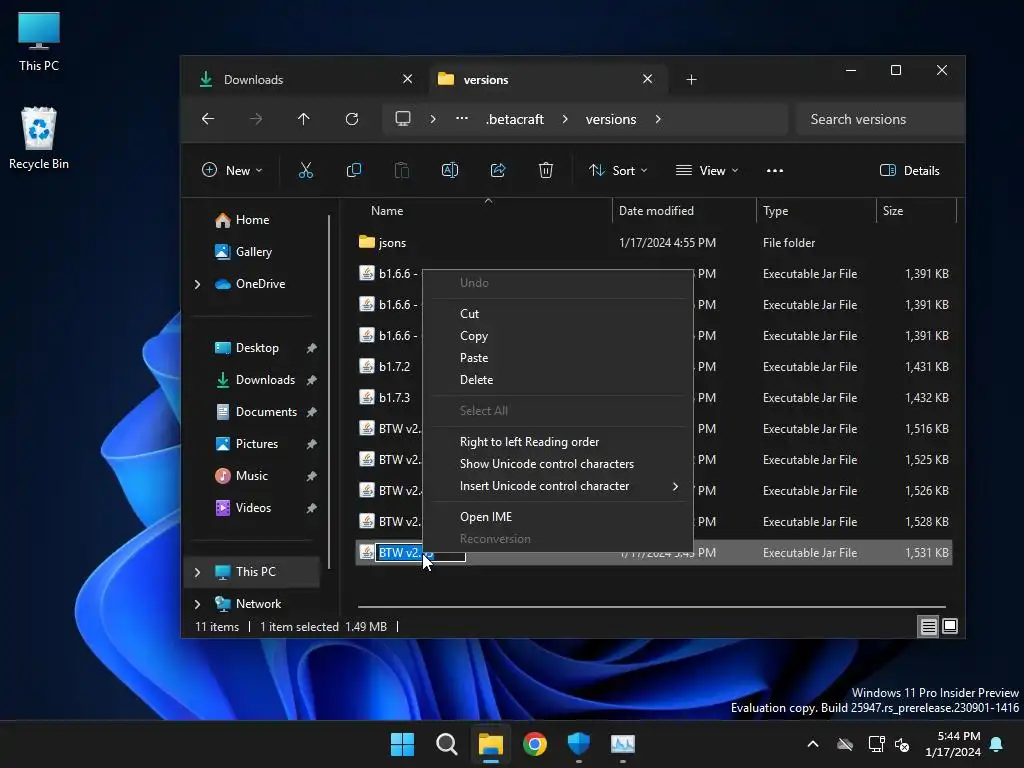Image resolution: width=1024 pixels, height=768 pixels.
Task: Click the Copy icon in toolbar
Action: pyautogui.click(x=354, y=170)
